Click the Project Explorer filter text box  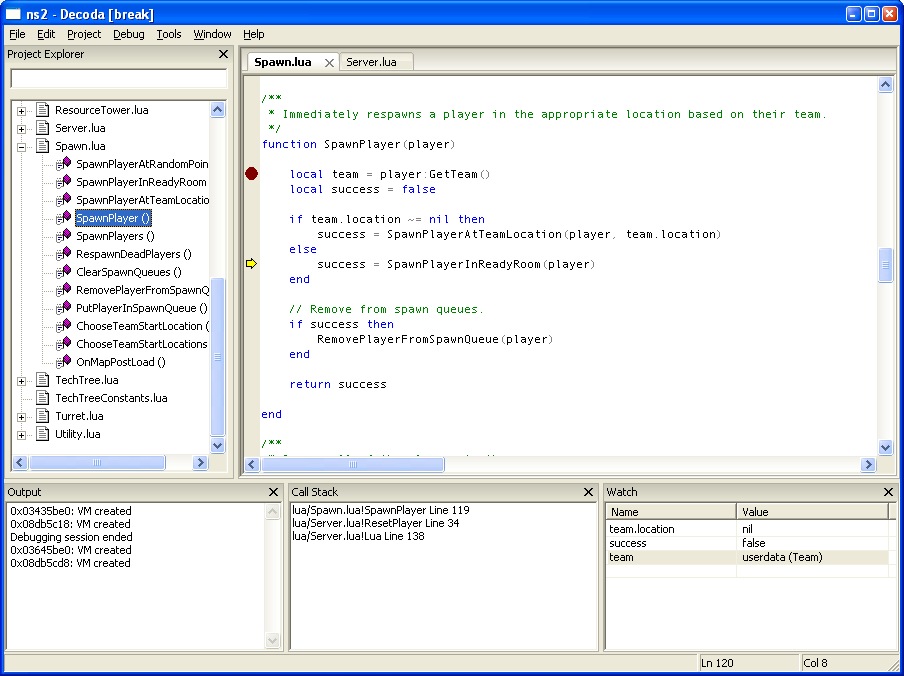click(x=118, y=78)
